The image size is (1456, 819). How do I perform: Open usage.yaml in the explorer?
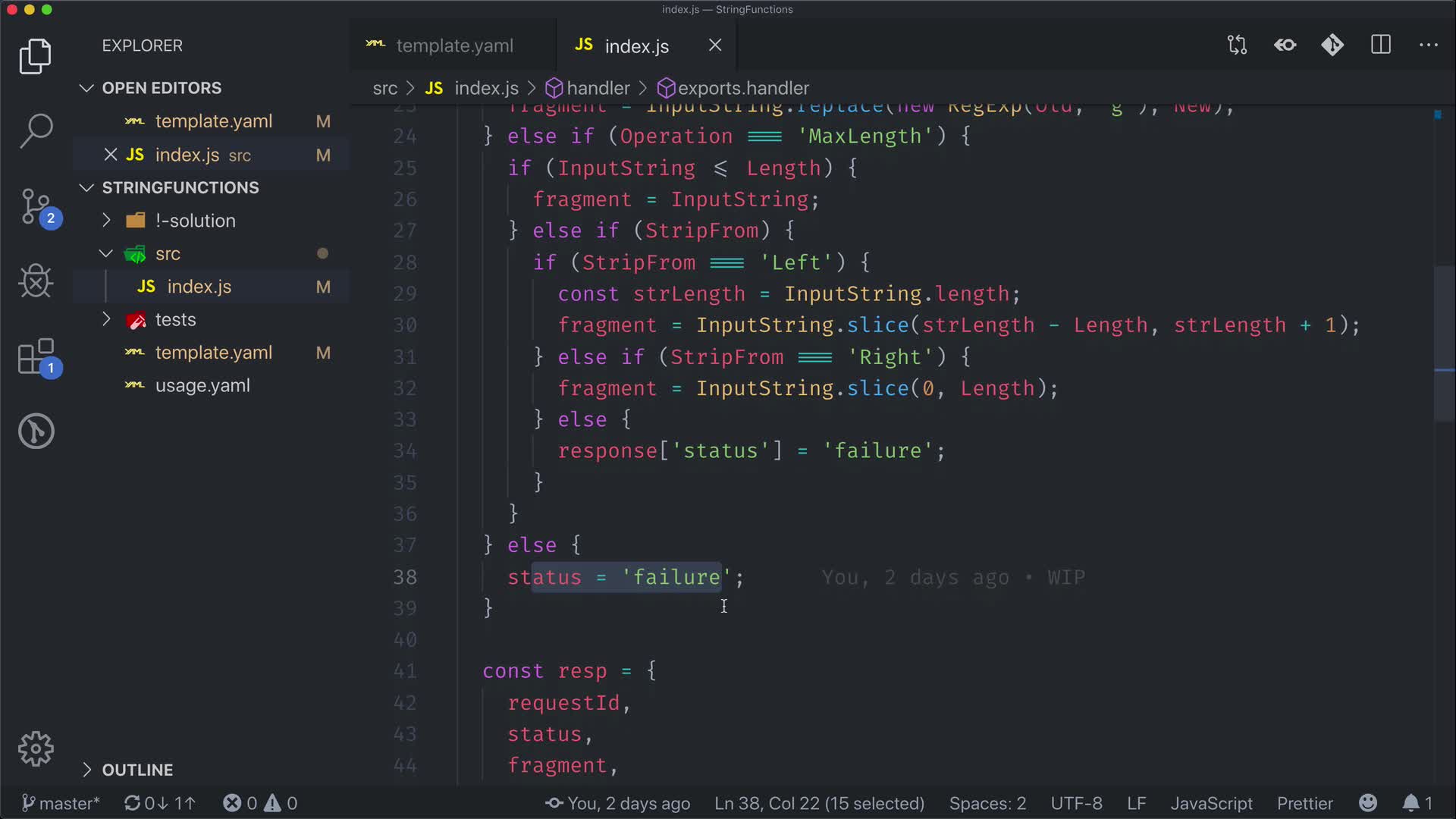[x=202, y=385]
